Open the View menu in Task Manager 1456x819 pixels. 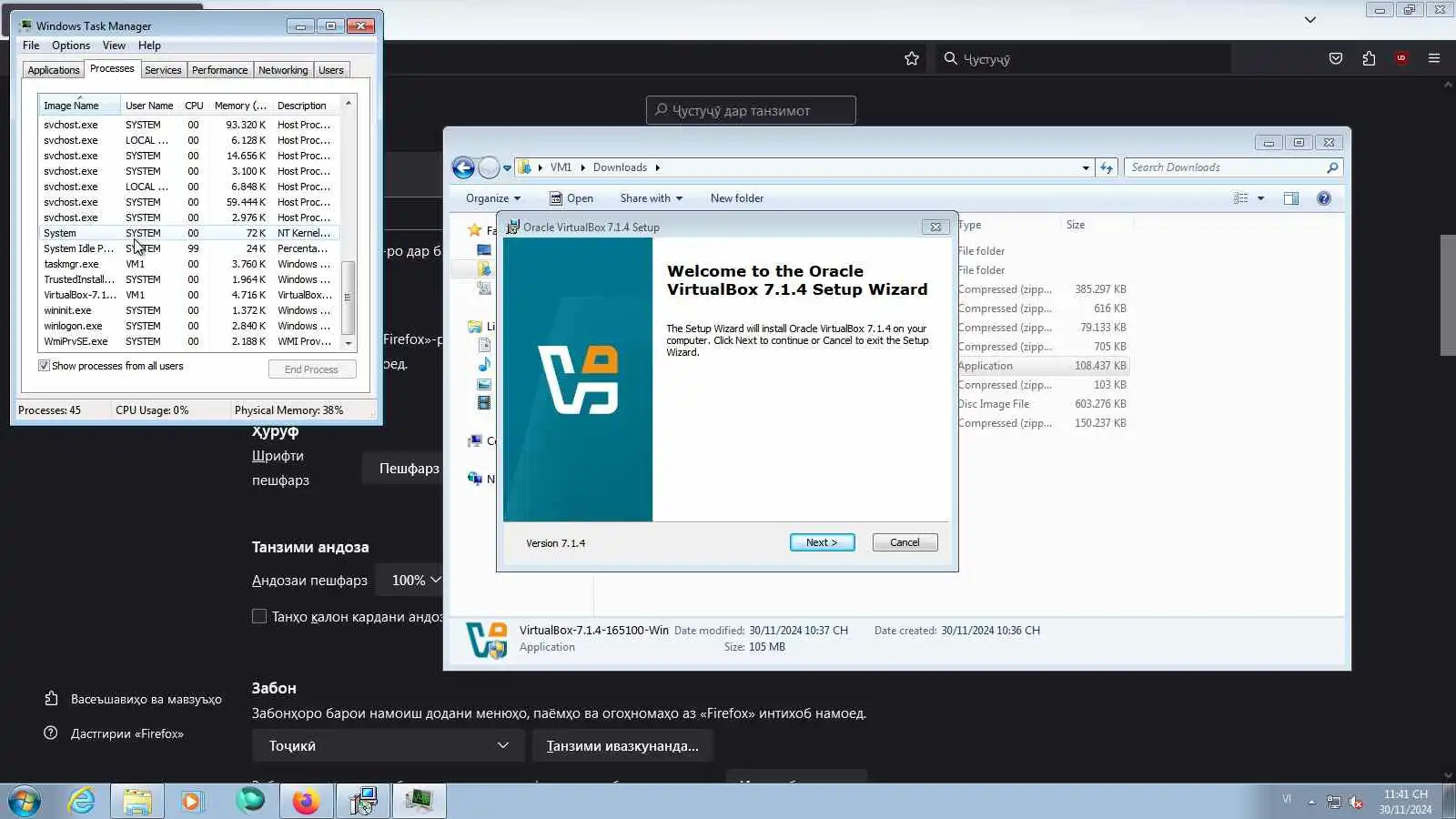tap(114, 45)
